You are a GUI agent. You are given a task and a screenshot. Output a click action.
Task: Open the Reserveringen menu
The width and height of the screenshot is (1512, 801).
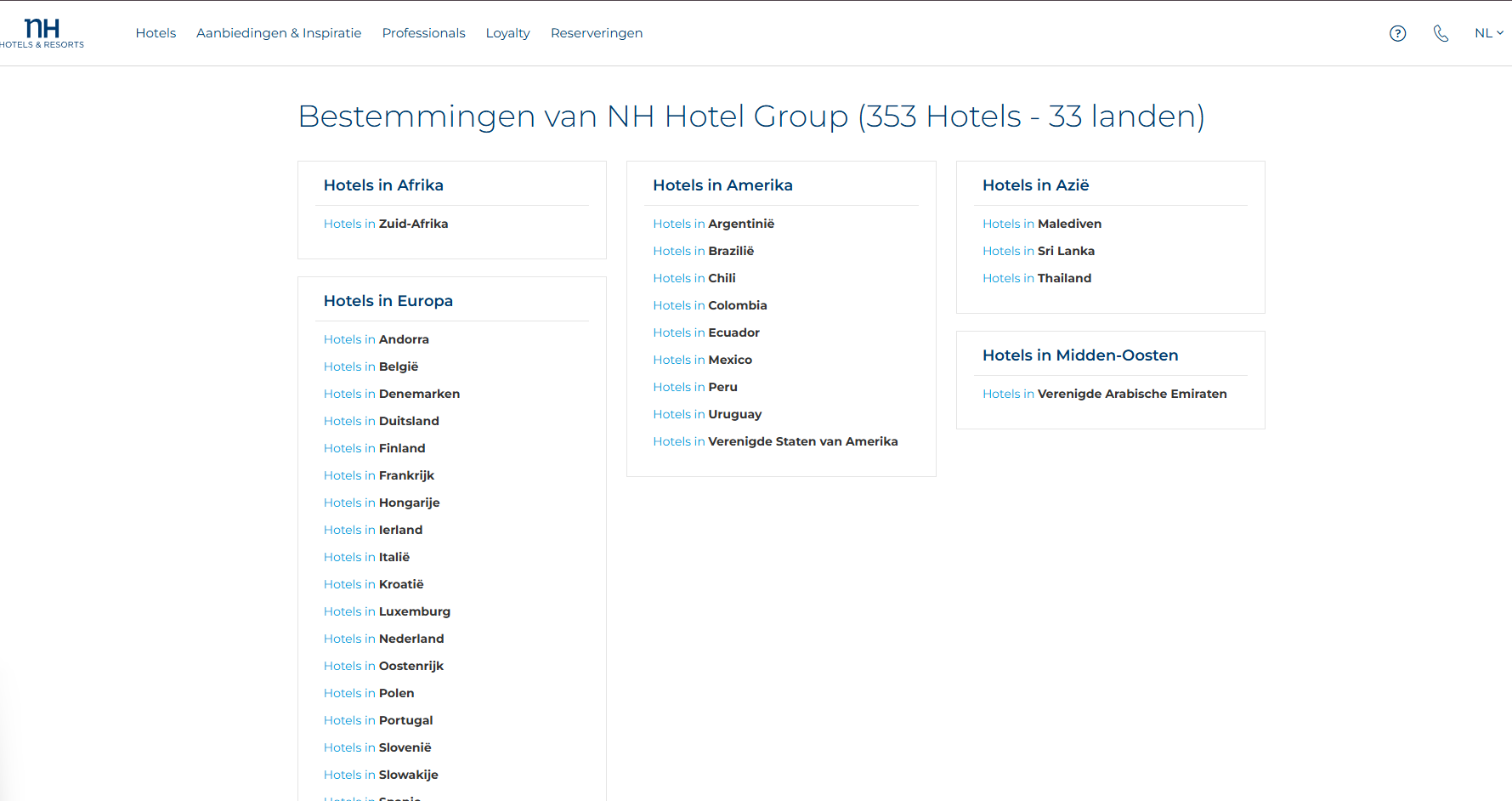point(597,33)
